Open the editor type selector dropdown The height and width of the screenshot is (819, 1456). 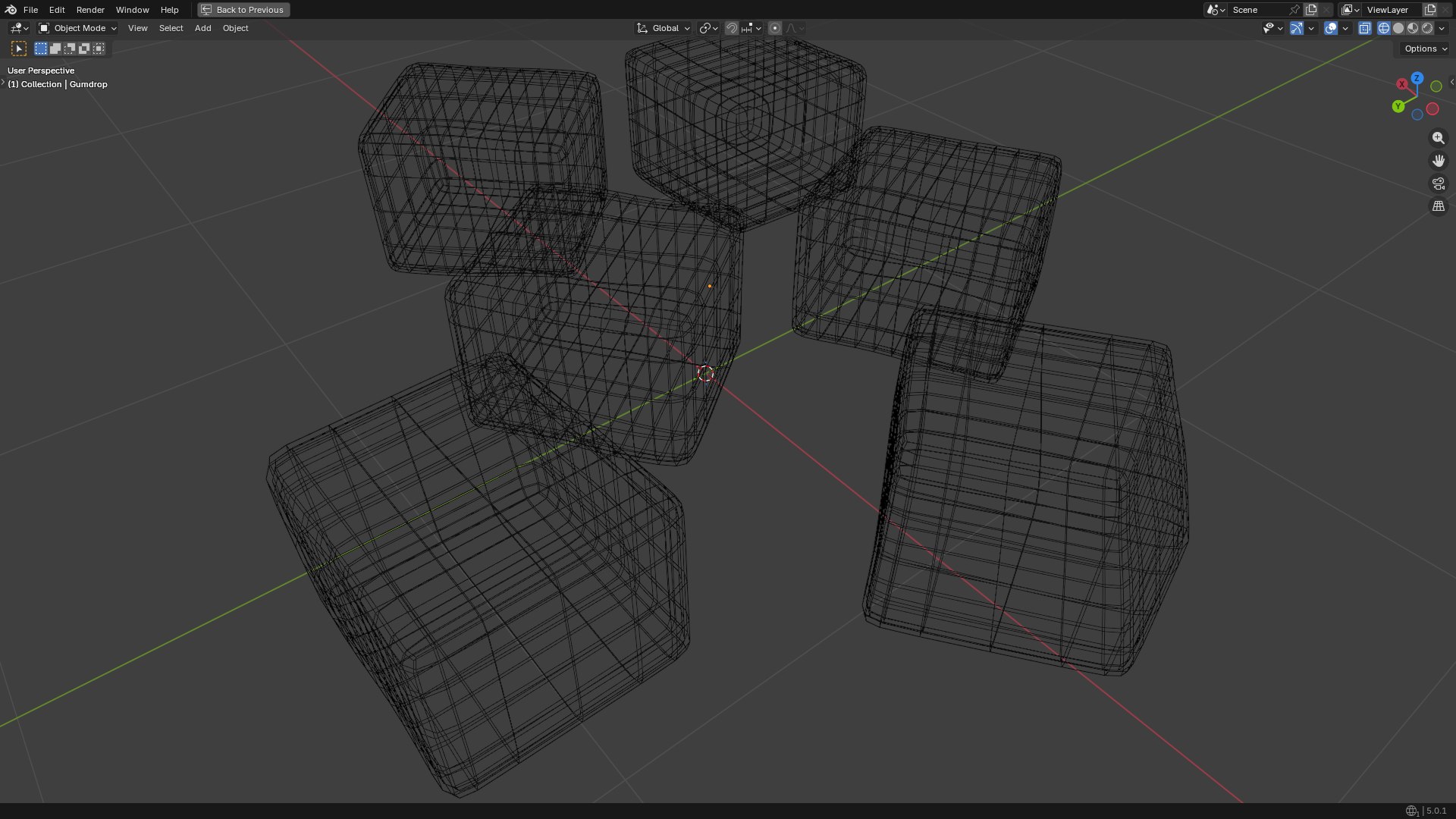20,28
